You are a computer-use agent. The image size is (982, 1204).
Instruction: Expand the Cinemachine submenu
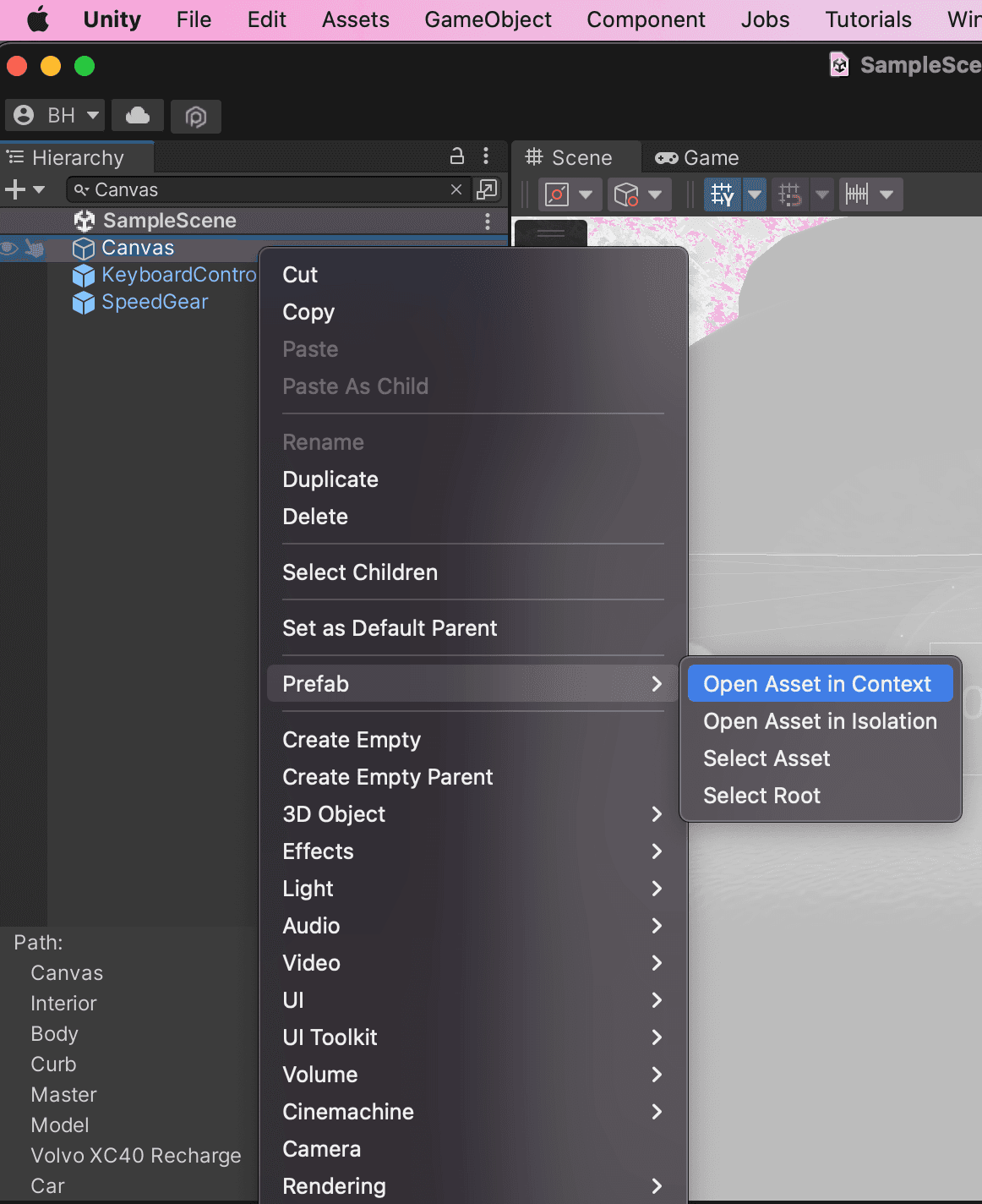pos(473,1112)
